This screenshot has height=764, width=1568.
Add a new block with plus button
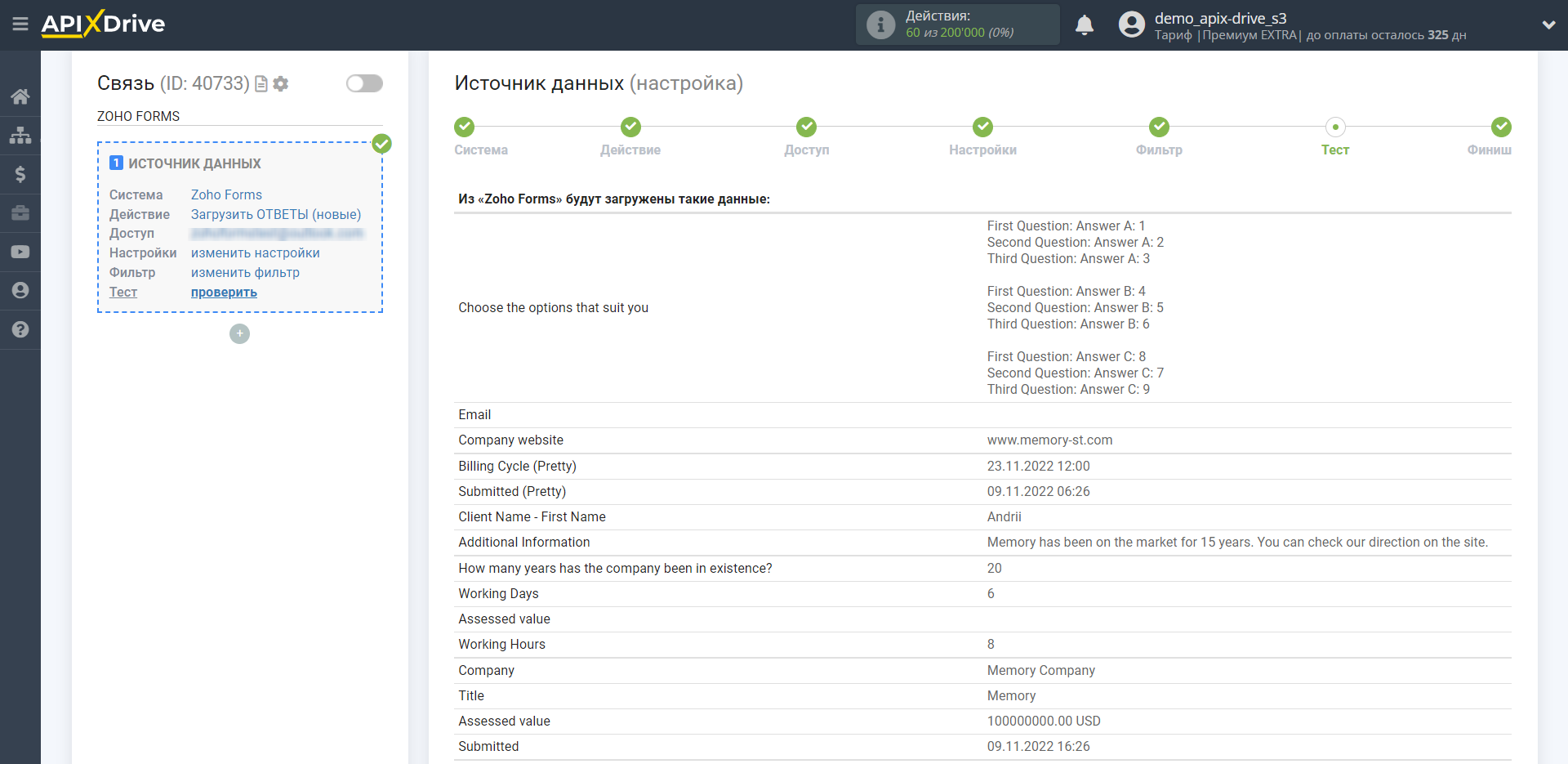click(239, 333)
